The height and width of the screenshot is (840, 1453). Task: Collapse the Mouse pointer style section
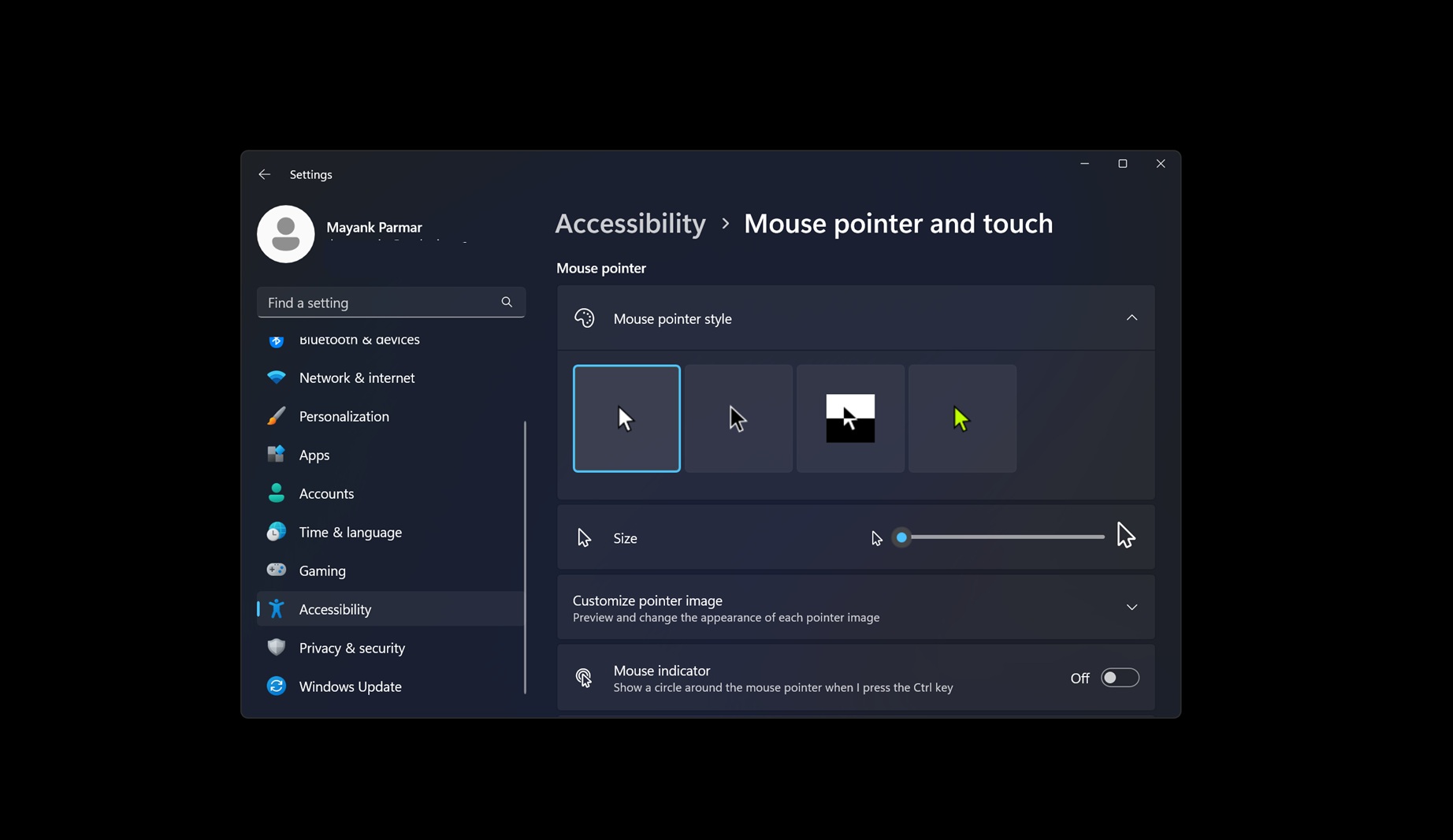(x=1132, y=318)
